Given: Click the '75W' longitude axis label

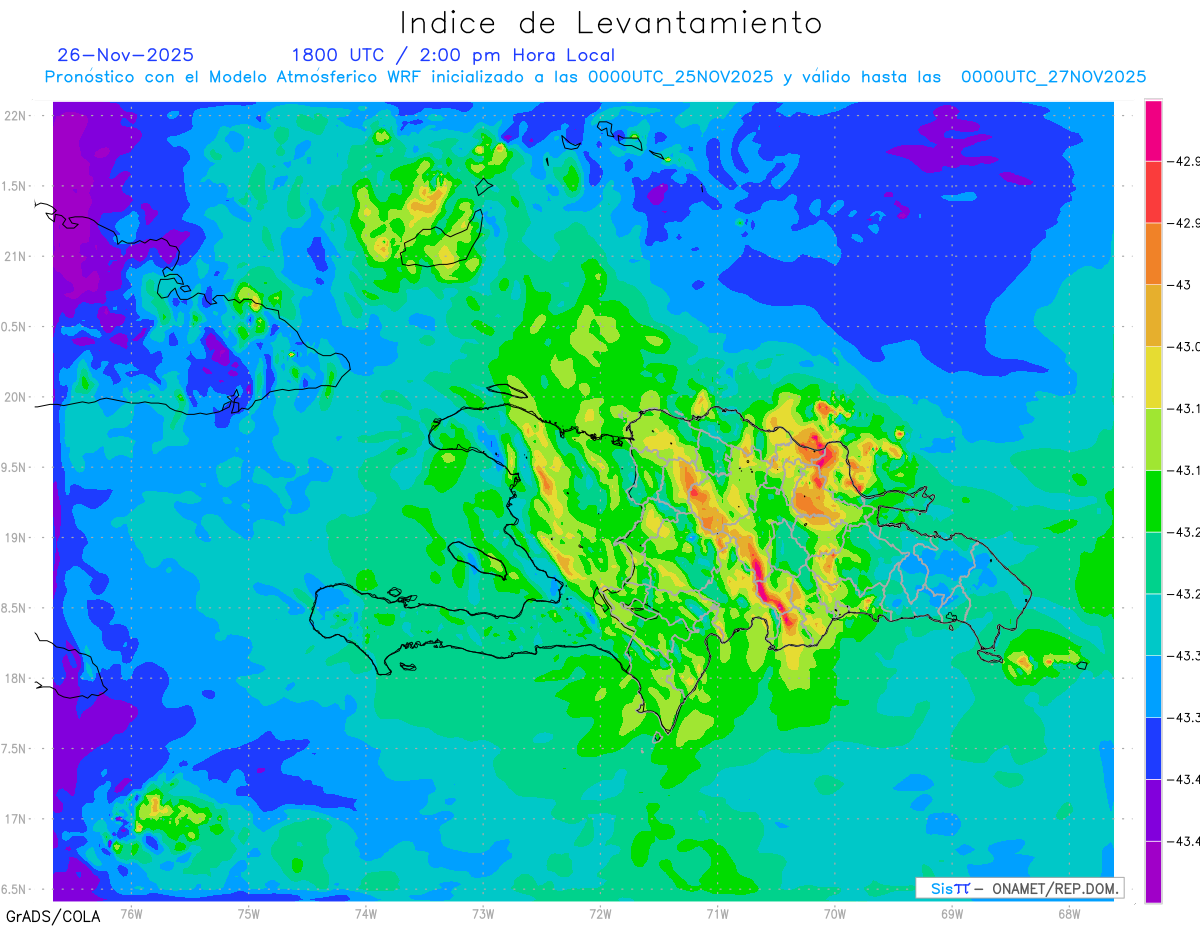Looking at the screenshot, I should (249, 913).
